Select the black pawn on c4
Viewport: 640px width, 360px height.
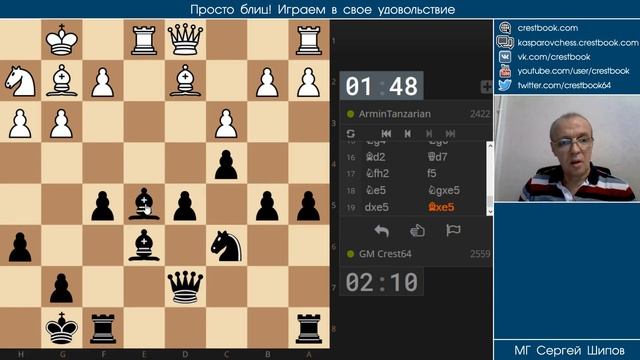tap(226, 163)
